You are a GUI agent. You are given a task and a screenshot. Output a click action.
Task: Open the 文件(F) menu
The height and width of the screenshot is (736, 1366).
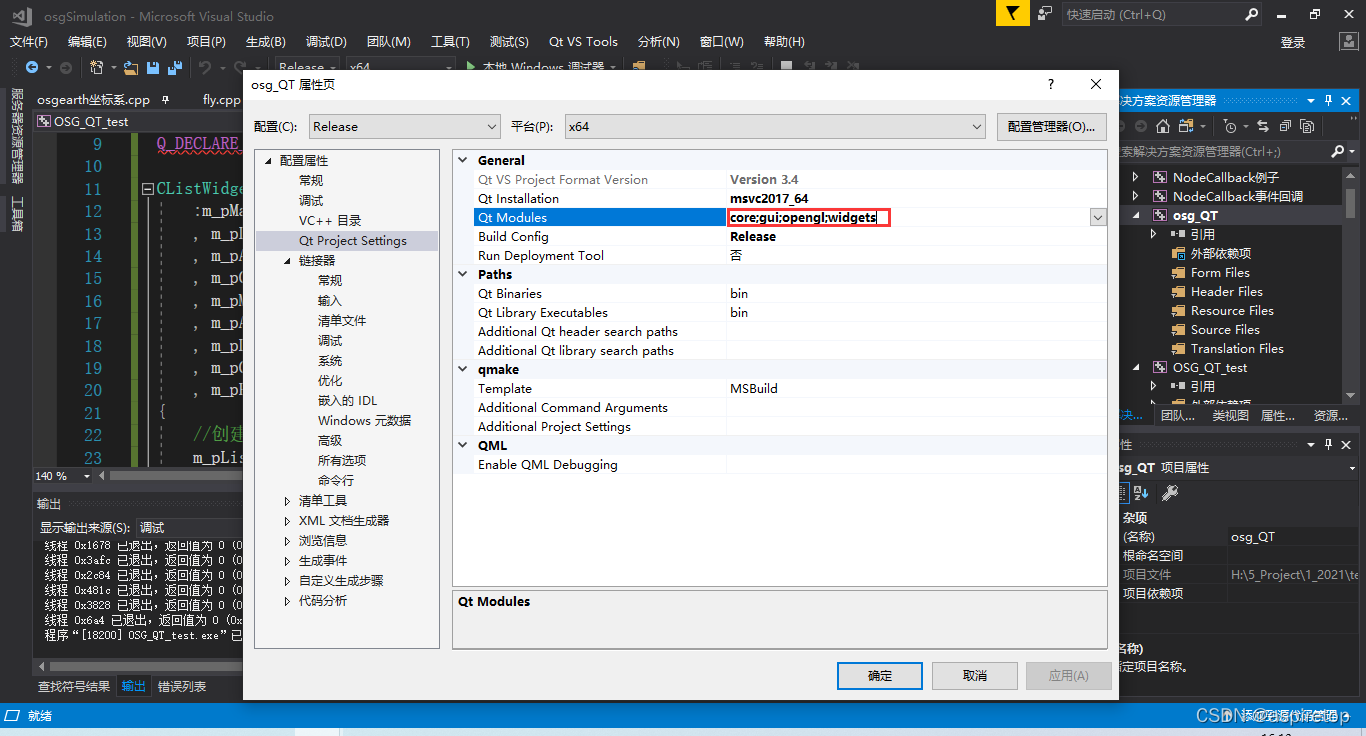(x=29, y=42)
